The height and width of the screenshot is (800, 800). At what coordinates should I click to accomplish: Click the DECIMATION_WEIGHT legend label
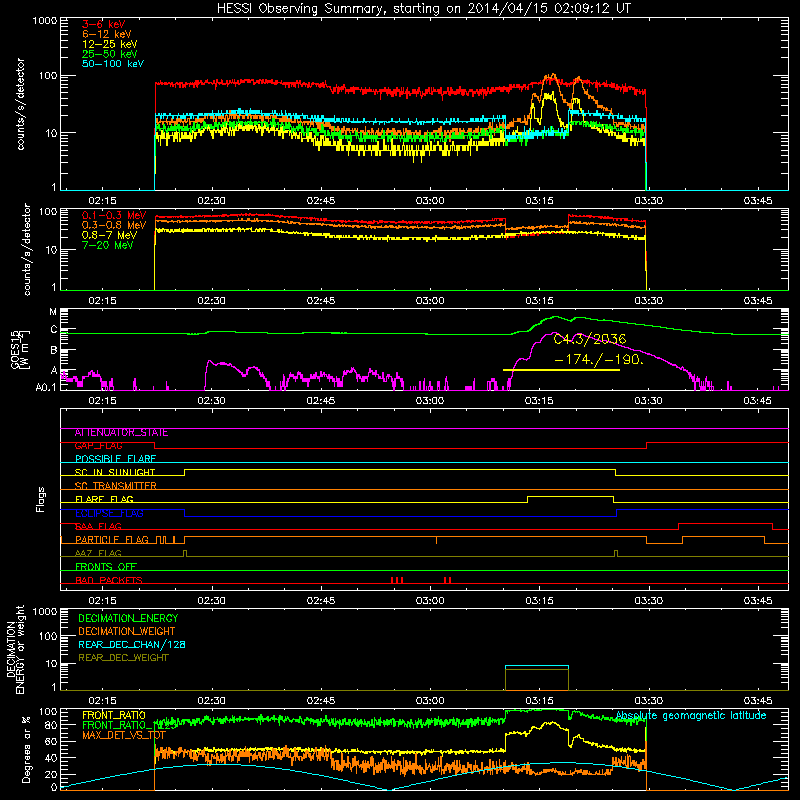point(127,631)
